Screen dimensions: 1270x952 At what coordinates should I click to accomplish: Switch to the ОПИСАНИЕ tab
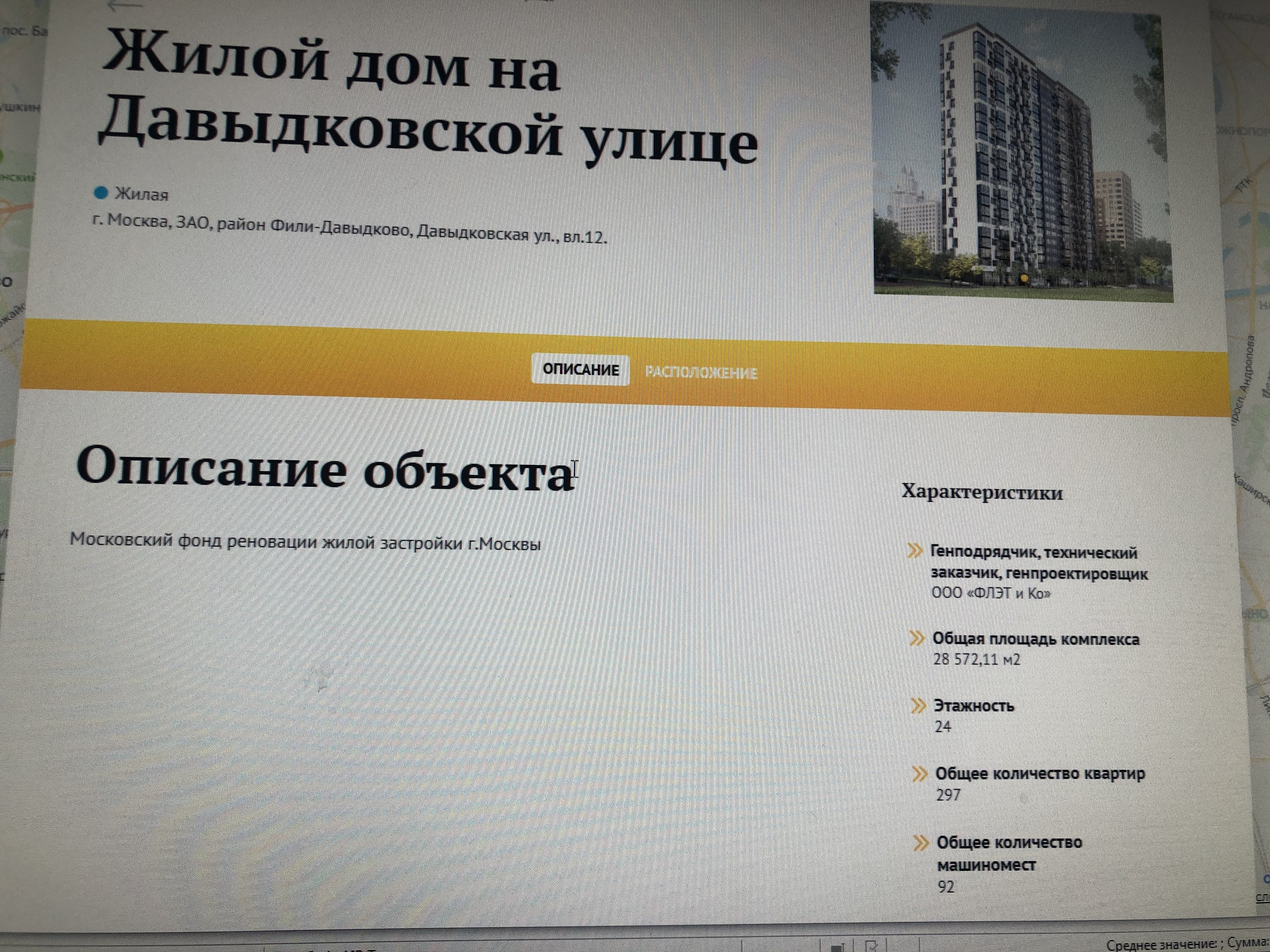click(581, 370)
